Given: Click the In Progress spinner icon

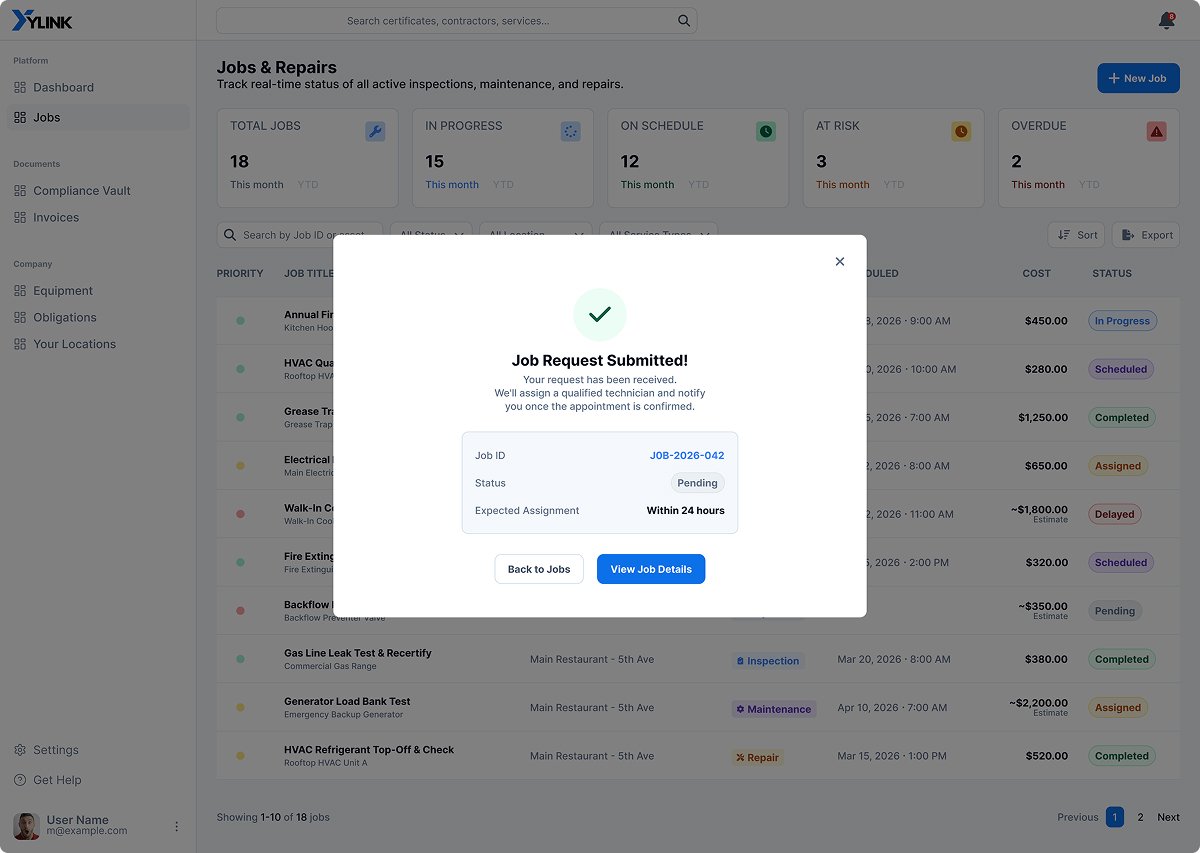Looking at the screenshot, I should pos(570,131).
